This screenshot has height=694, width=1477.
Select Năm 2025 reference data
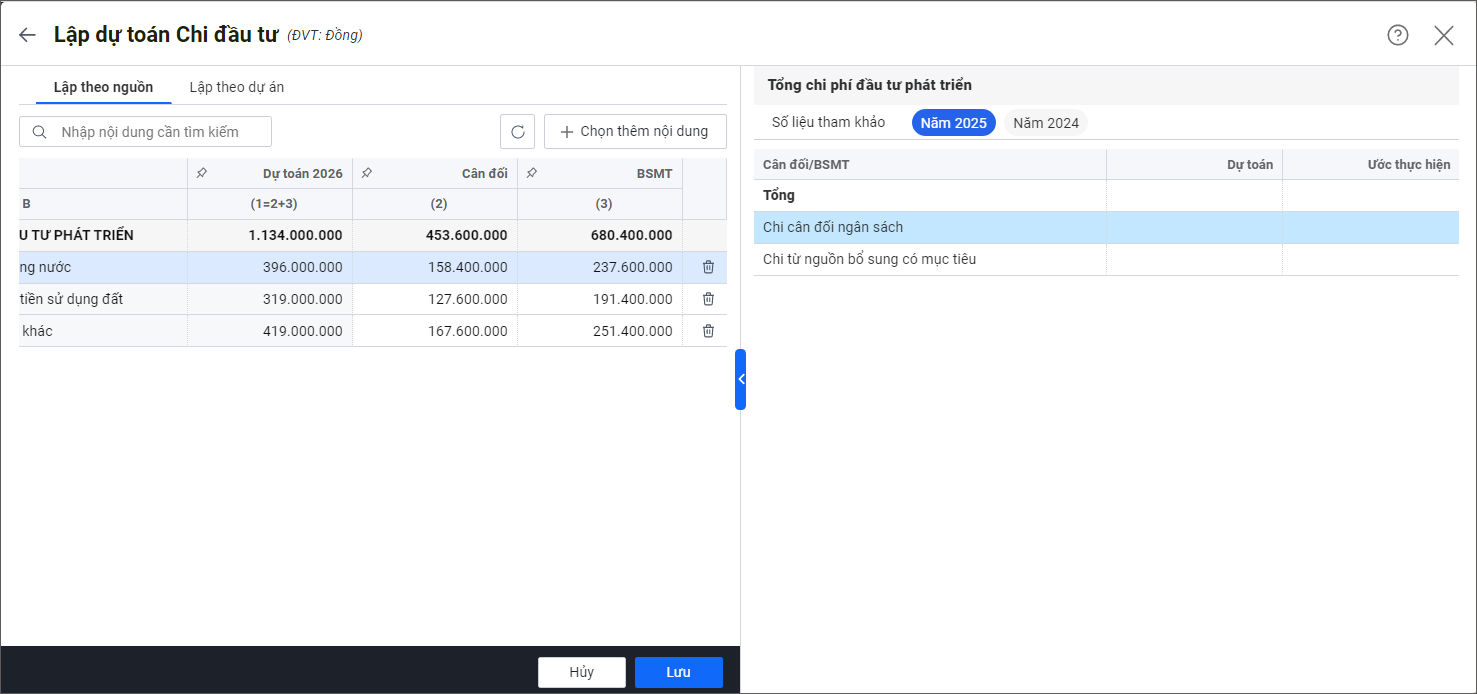pos(953,123)
